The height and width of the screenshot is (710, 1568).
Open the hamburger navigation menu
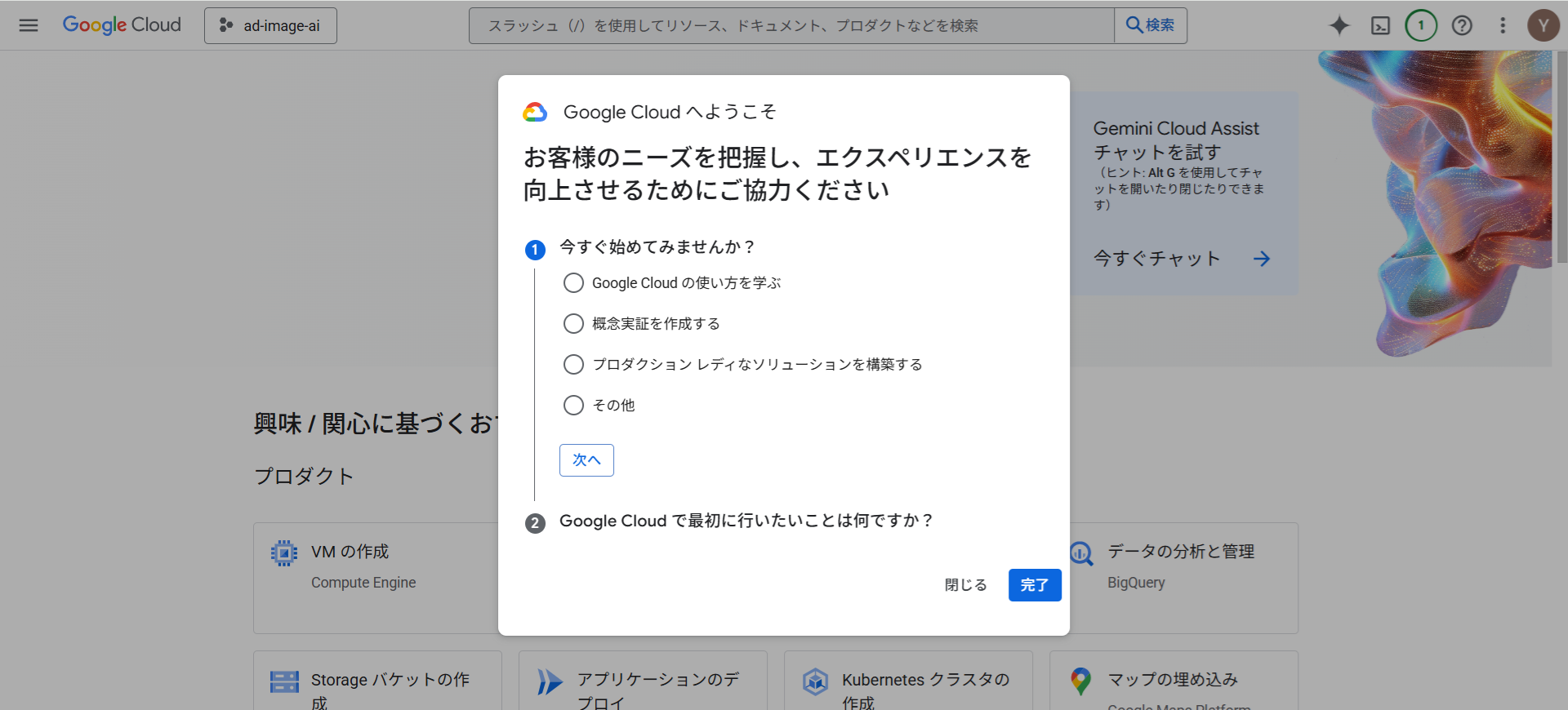(x=29, y=25)
